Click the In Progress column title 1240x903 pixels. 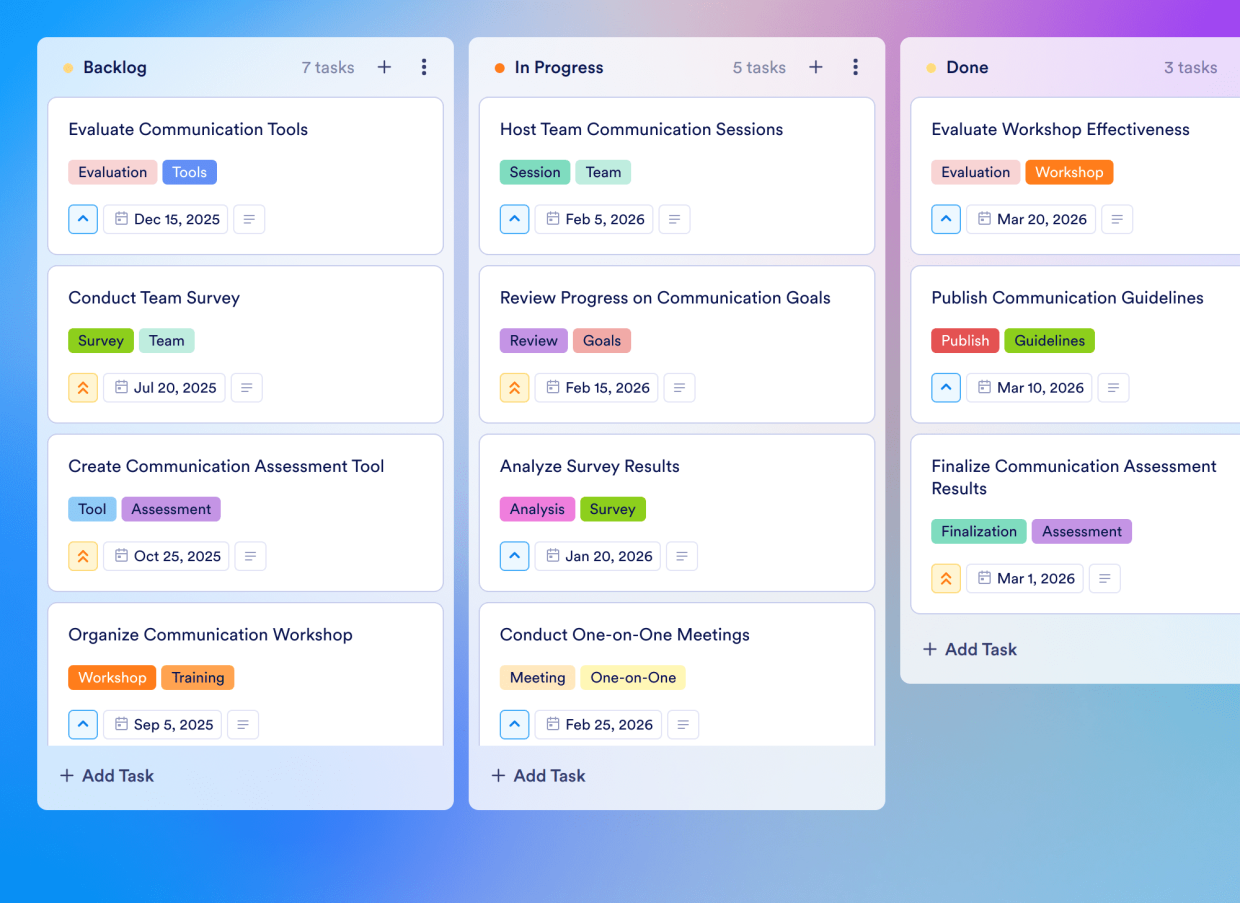pos(558,68)
